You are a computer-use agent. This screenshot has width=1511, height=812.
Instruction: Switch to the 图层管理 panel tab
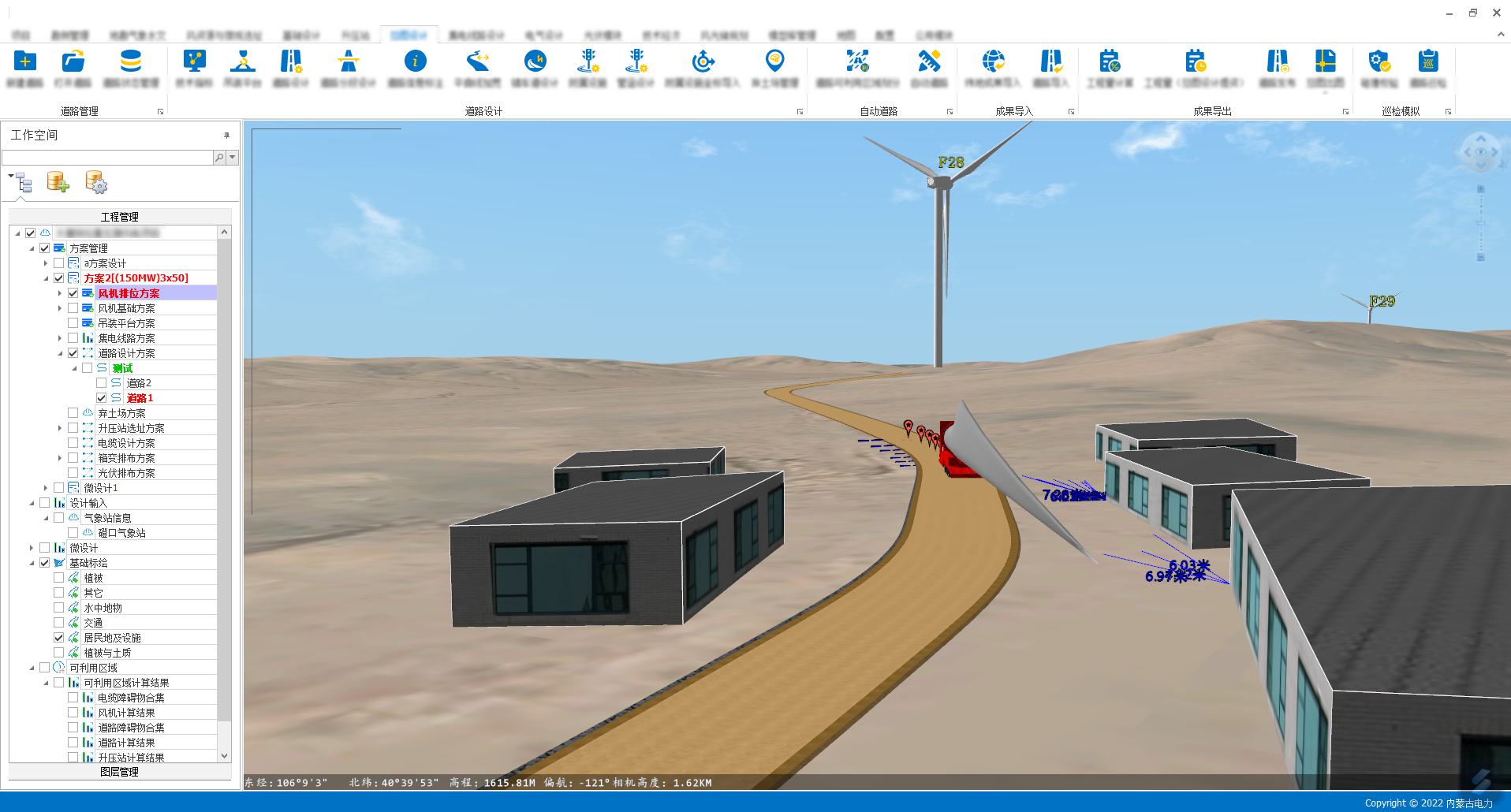[x=120, y=772]
